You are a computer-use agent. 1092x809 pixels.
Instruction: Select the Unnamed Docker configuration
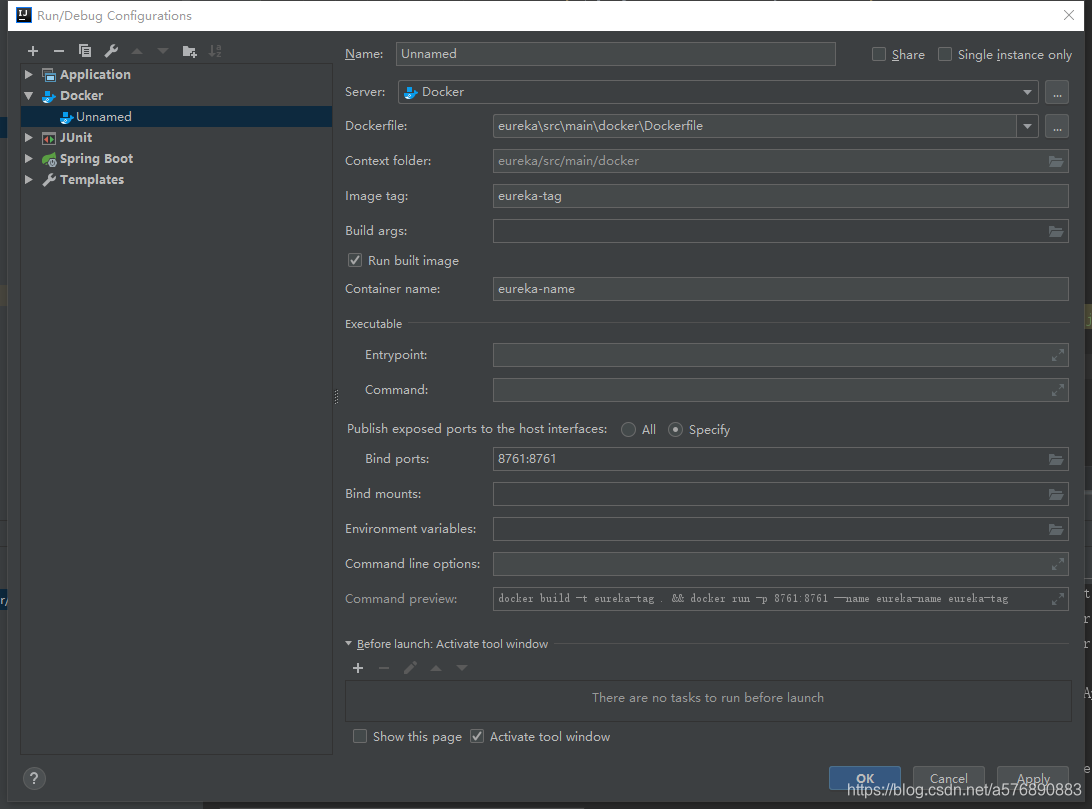point(177,116)
